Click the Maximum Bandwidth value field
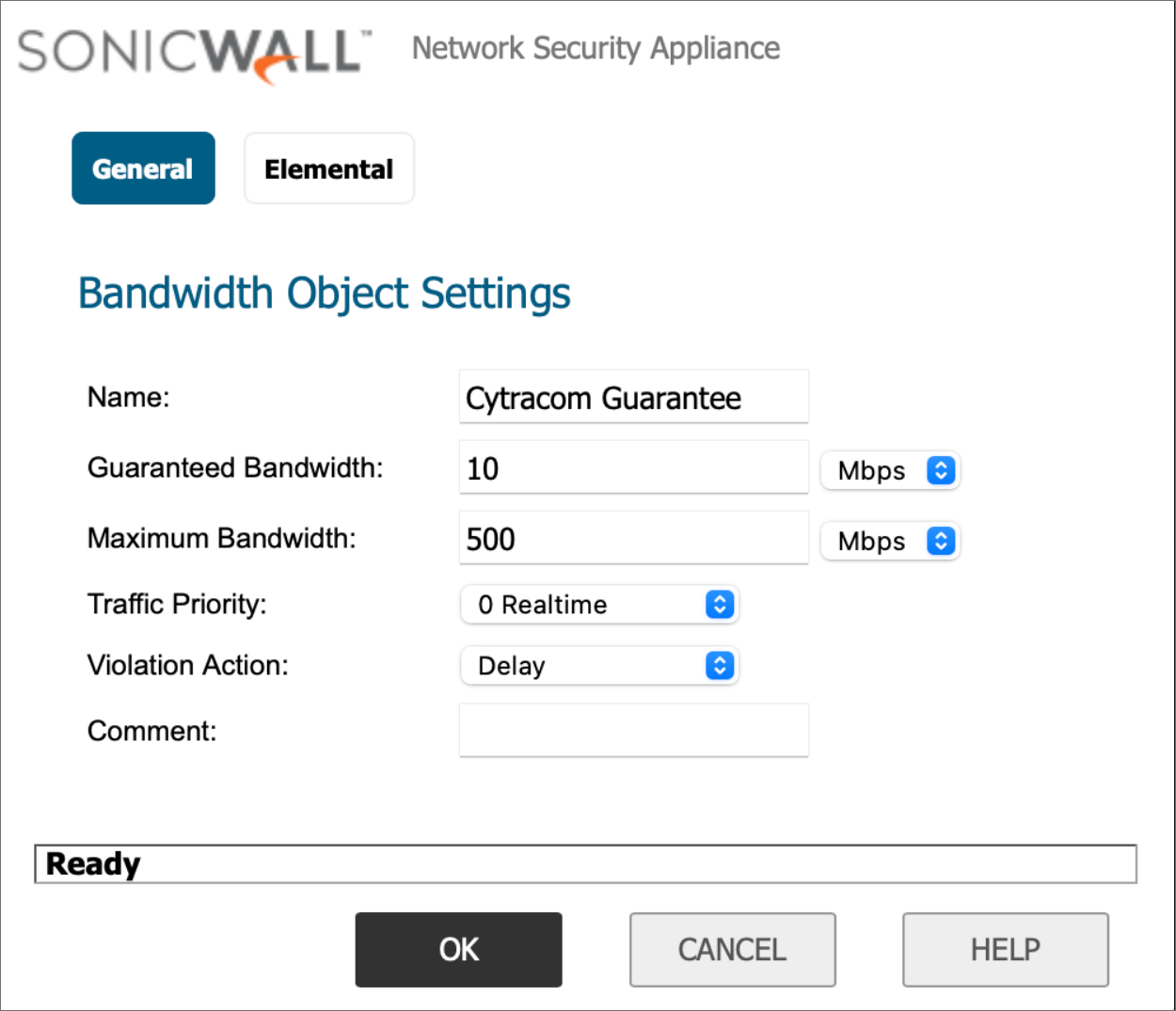This screenshot has height=1011, width=1176. pyautogui.click(x=633, y=539)
